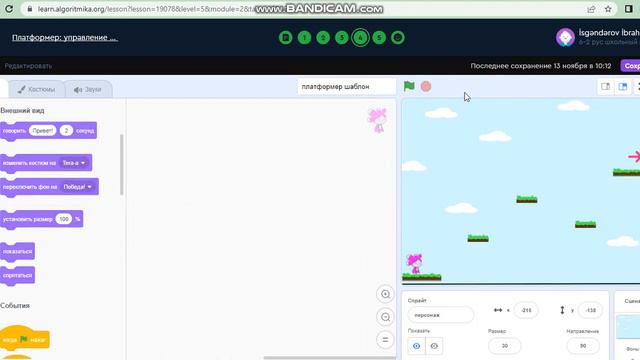Click the показаться block
Image resolution: width=640 pixels, height=360 pixels.
coord(17,251)
